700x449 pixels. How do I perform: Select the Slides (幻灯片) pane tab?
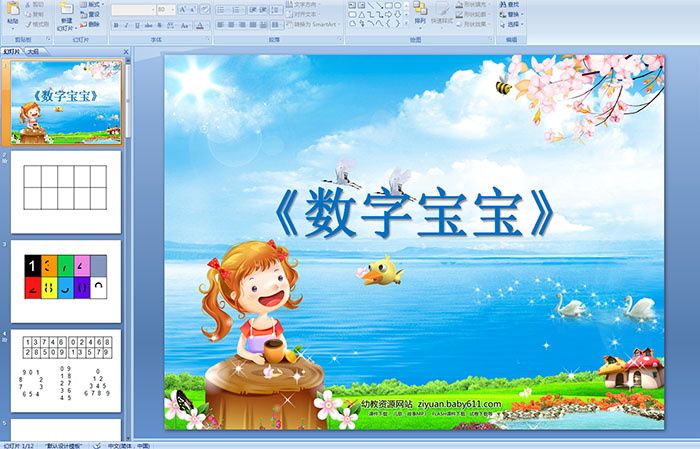[11, 49]
